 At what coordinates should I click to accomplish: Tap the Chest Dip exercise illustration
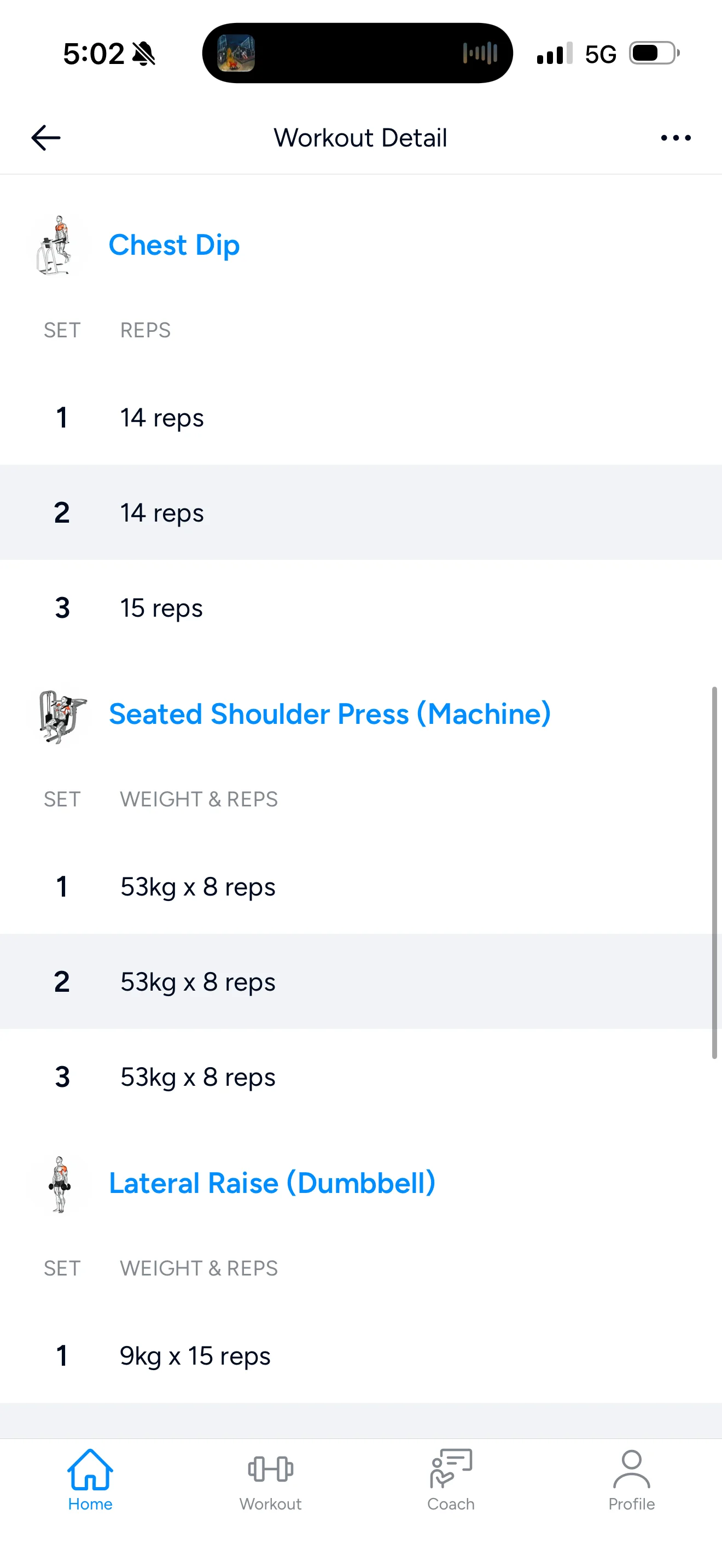(56, 245)
